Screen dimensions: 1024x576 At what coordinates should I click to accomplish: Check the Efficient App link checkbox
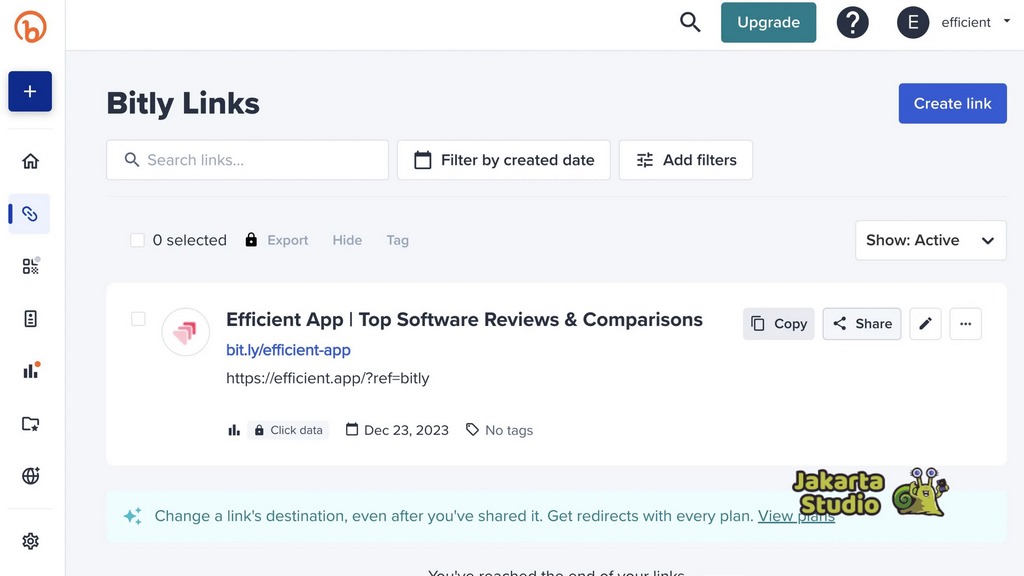click(138, 319)
